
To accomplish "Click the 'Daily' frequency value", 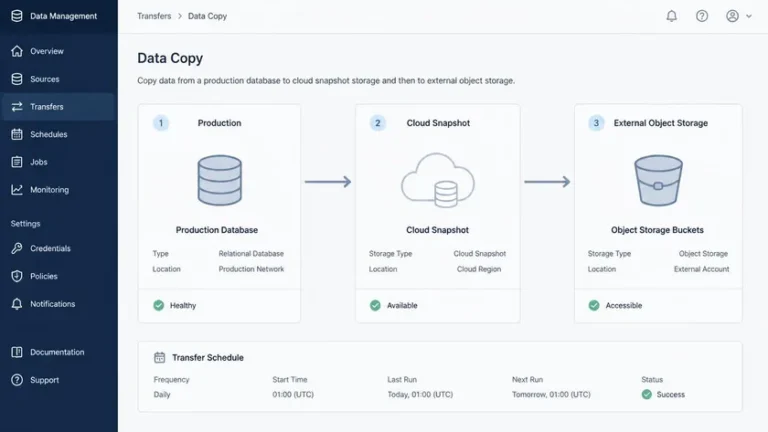I will click(162, 394).
